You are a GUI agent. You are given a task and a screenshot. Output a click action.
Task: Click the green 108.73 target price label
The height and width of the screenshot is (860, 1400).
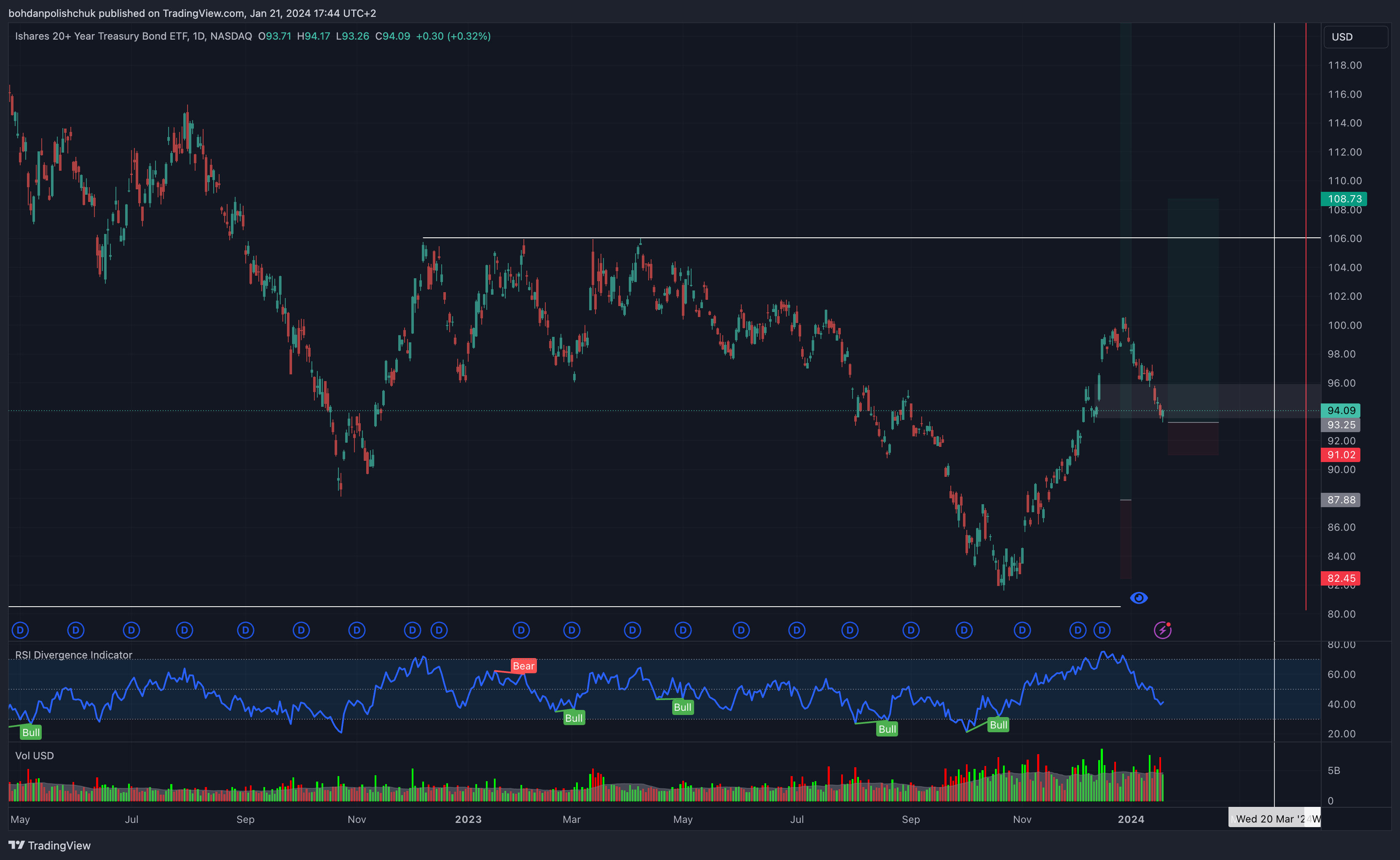pyautogui.click(x=1344, y=199)
